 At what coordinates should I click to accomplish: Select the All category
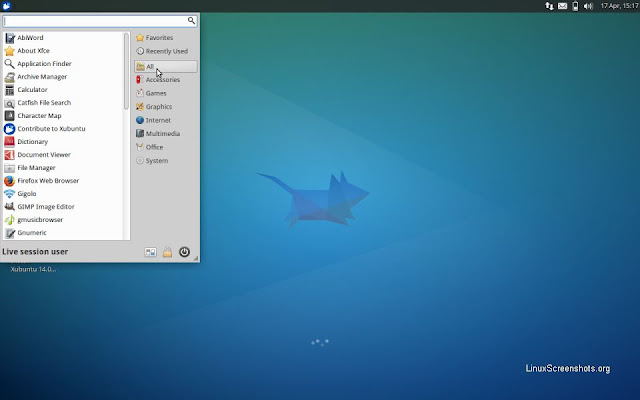coord(166,66)
